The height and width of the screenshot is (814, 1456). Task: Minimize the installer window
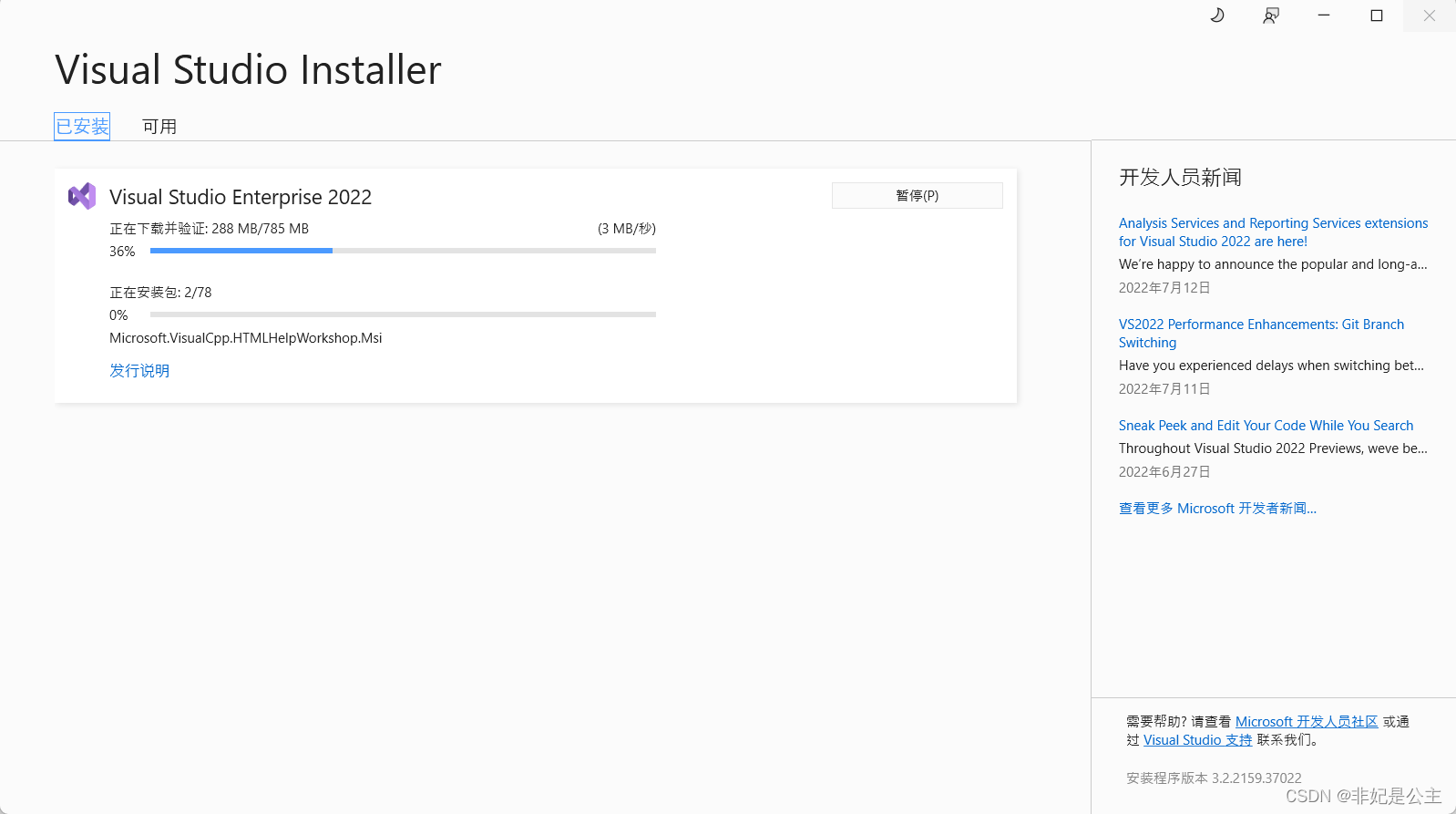click(1324, 15)
